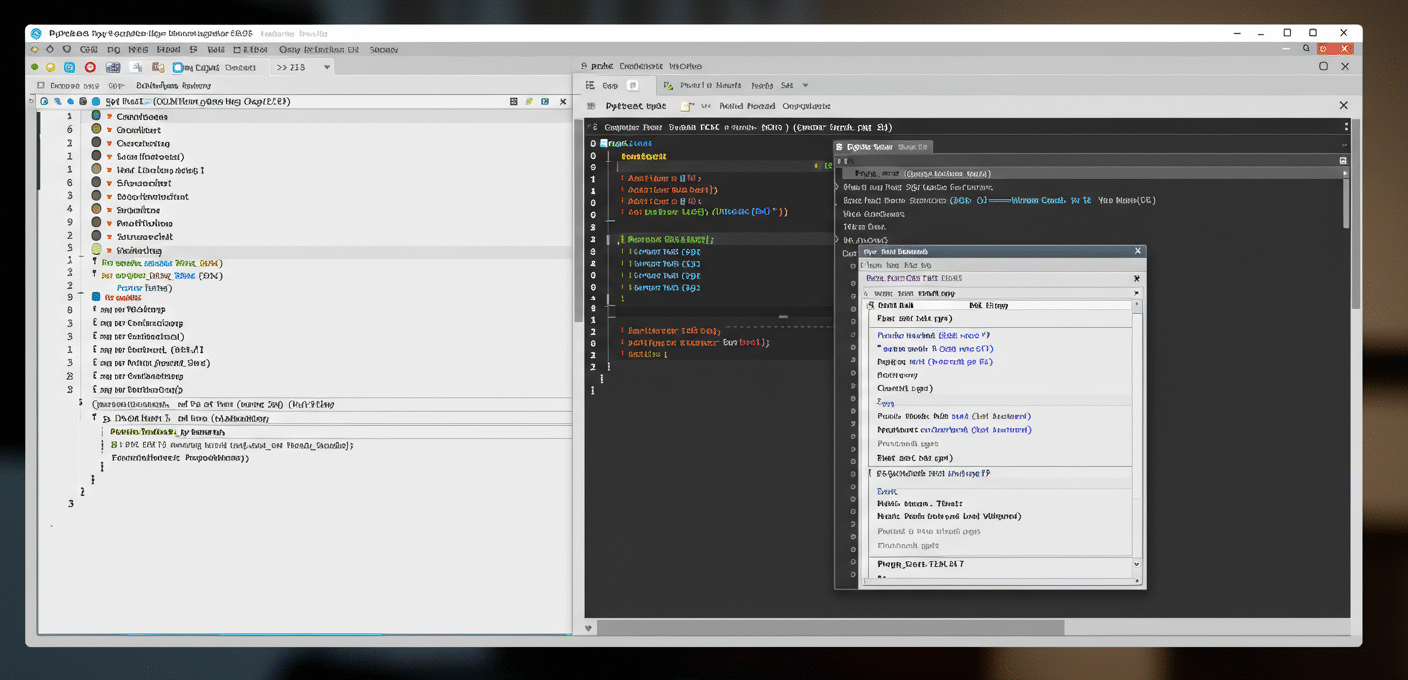1408x680 pixels.
Task: Open the dropdown arrow in right panel tab bar
Action: [805, 86]
